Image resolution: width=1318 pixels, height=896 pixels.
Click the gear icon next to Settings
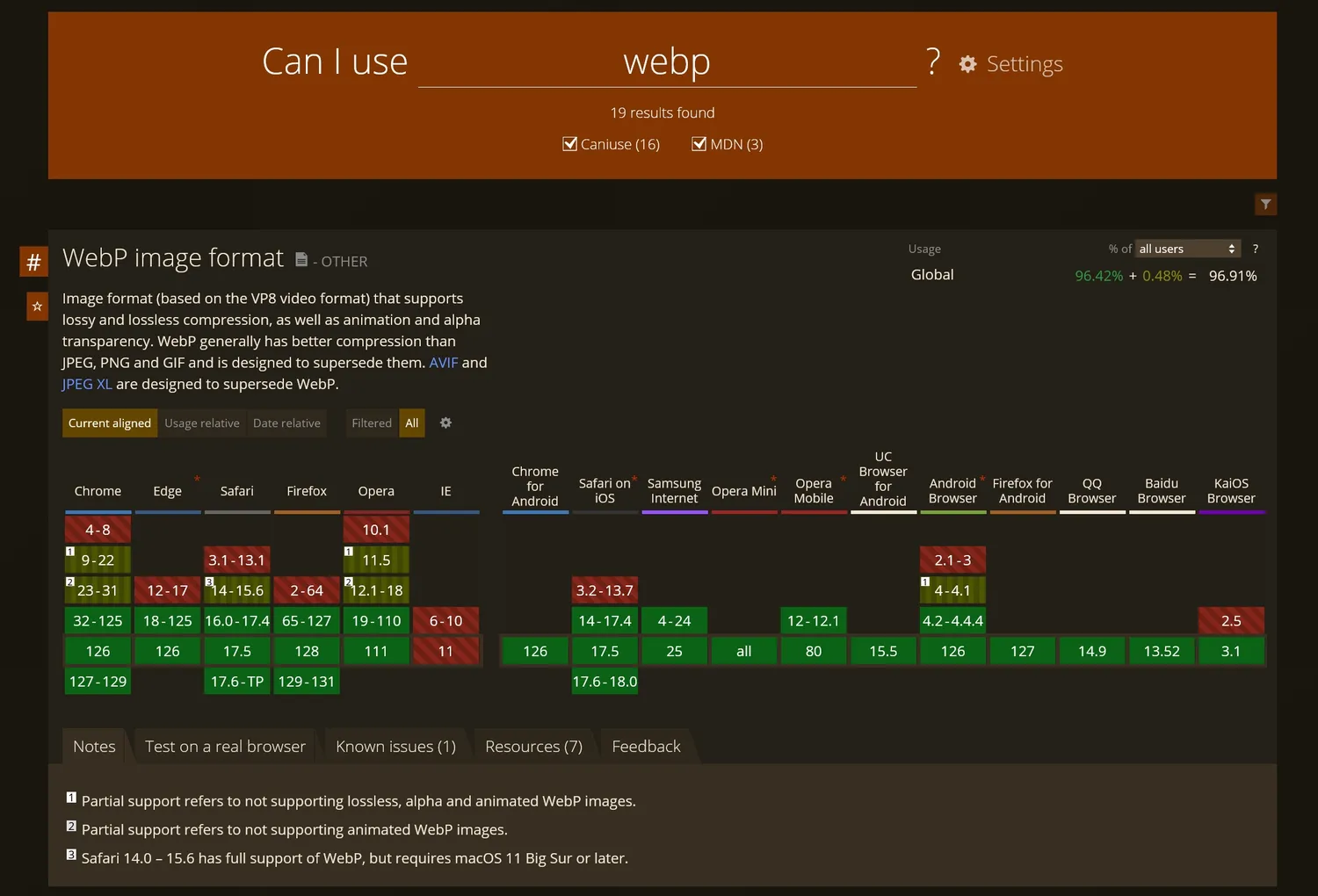click(967, 64)
